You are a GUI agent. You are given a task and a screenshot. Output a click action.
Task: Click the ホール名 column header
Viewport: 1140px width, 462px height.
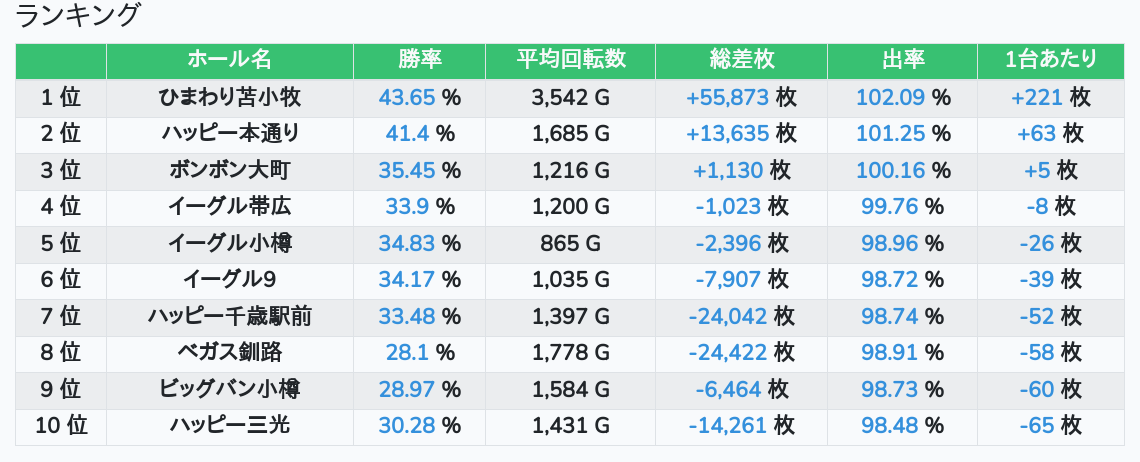coord(229,60)
